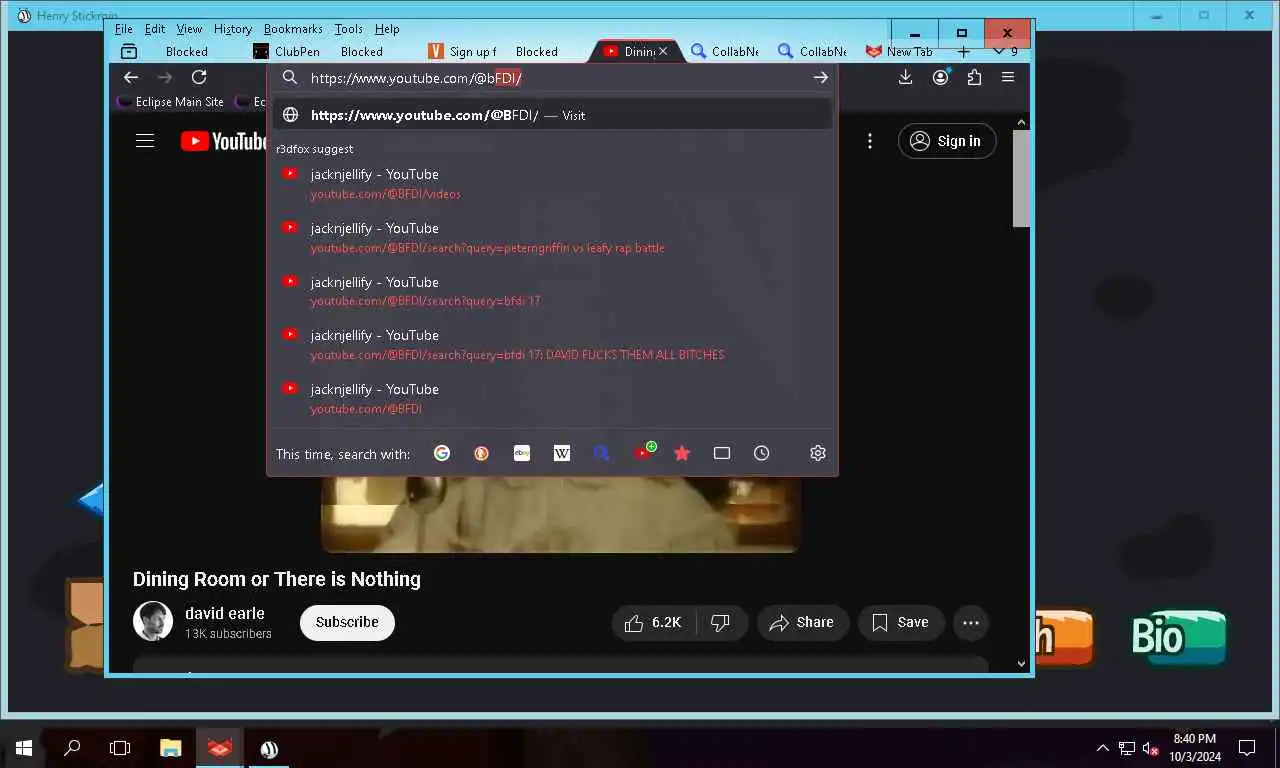Open the Eclipse Main Site bookmark
This screenshot has width=1280, height=768.
tap(171, 102)
